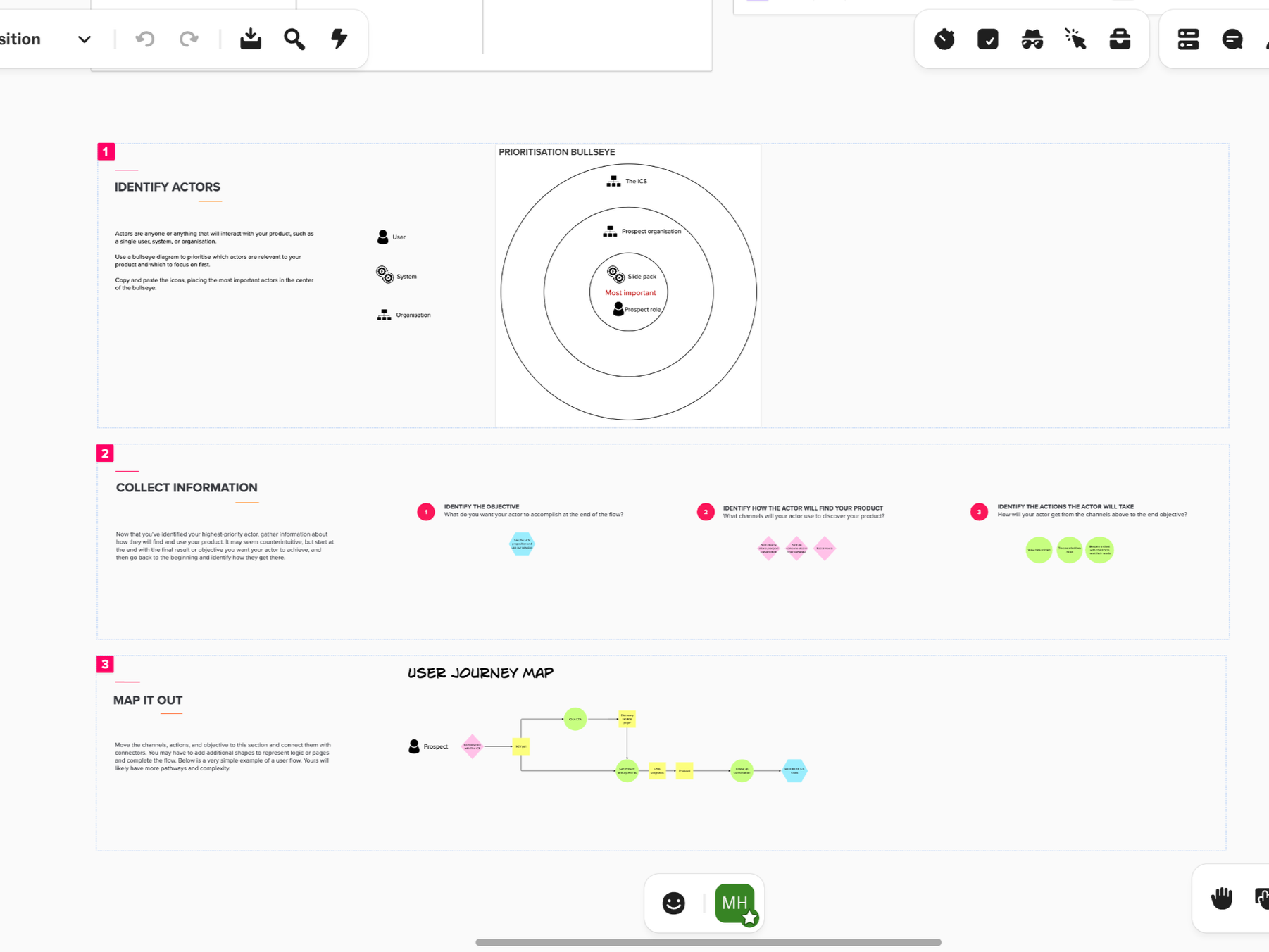Open the outline panel list icon
The height and width of the screenshot is (952, 1269).
pyautogui.click(x=1188, y=39)
